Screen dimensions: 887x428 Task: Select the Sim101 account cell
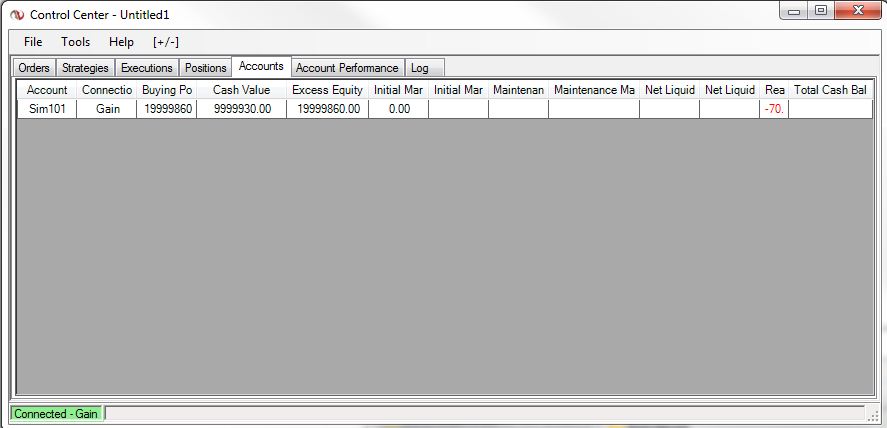pos(47,109)
